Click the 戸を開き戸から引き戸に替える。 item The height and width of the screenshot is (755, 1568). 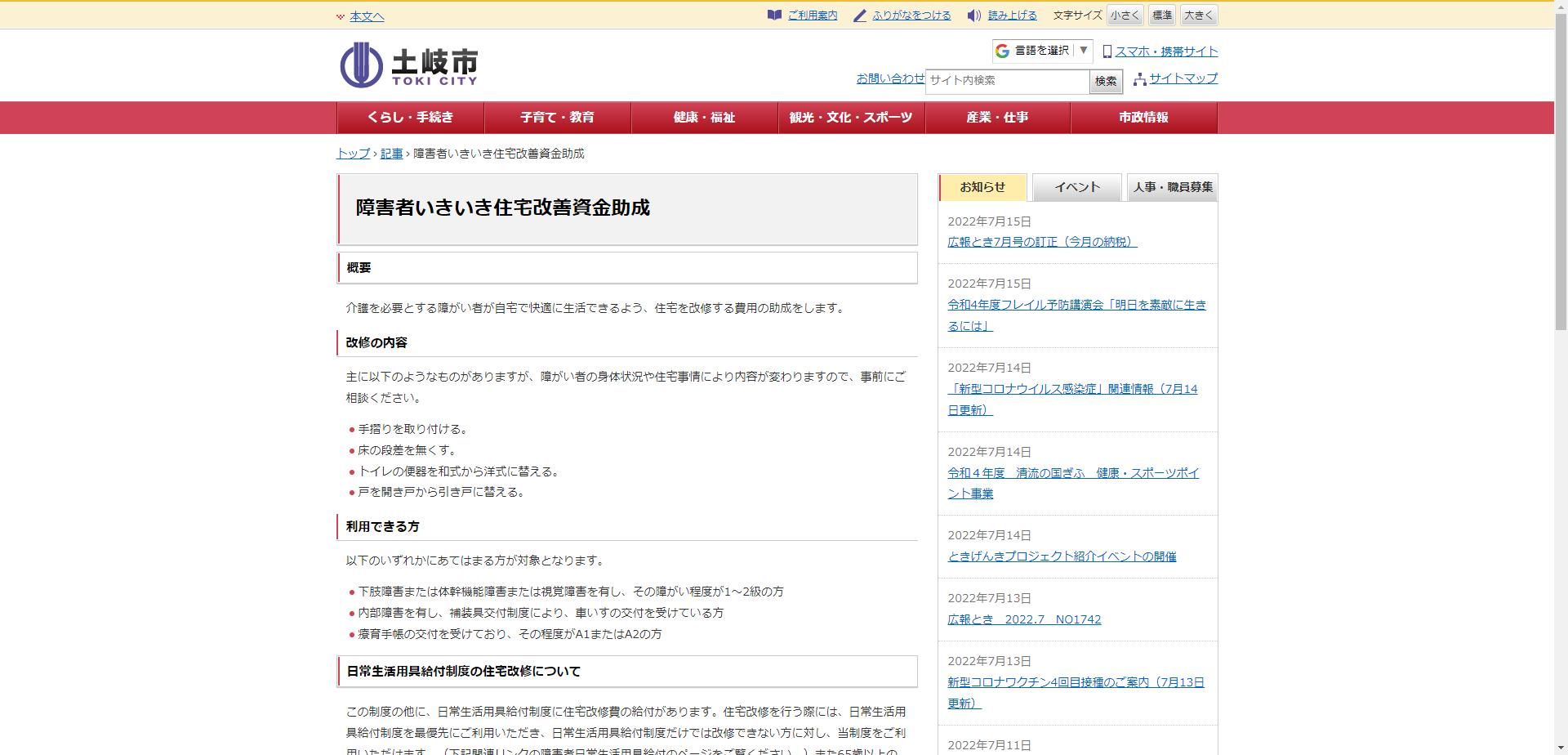pos(443,492)
